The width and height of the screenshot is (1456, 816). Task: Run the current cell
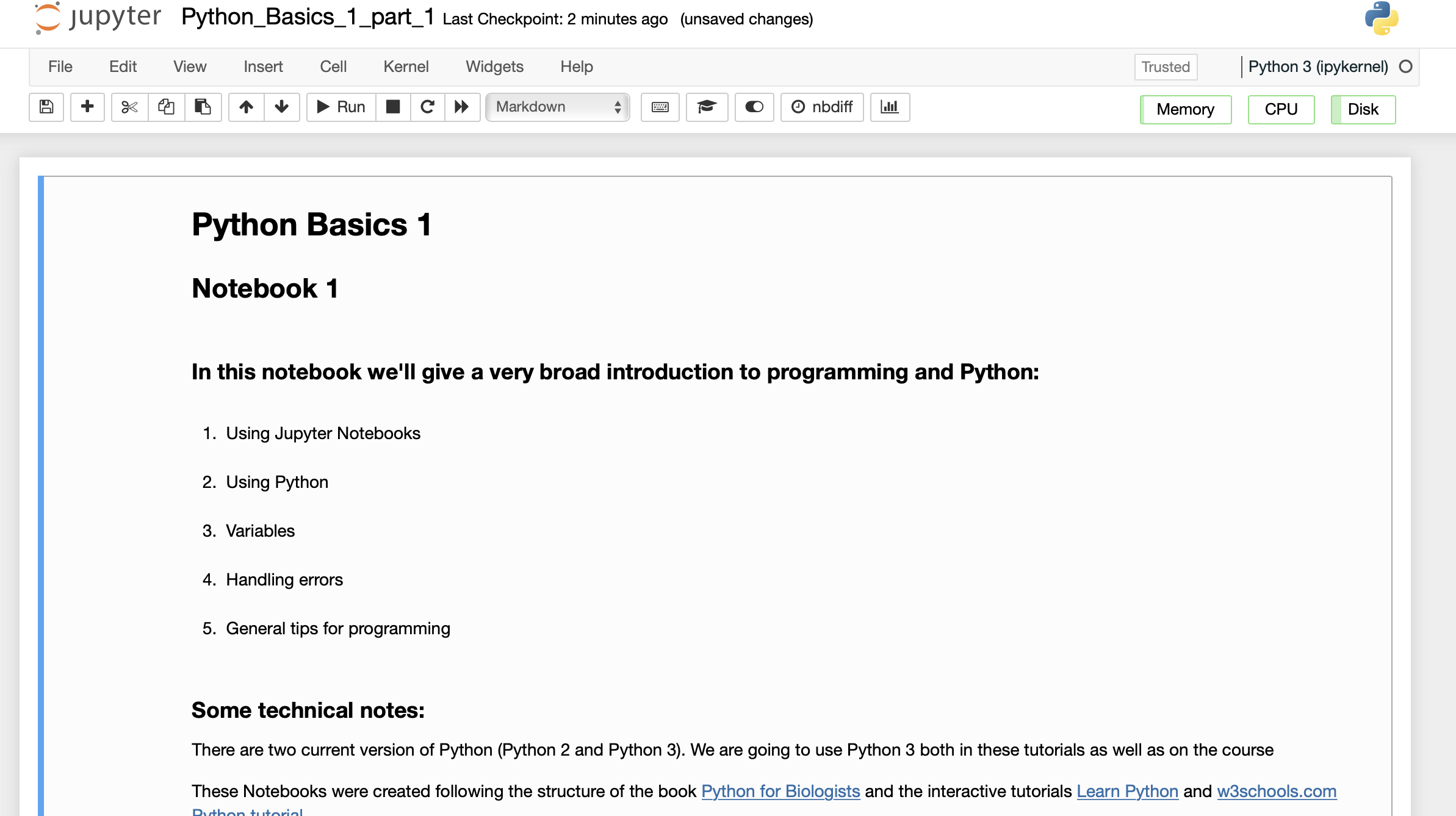pyautogui.click(x=341, y=107)
